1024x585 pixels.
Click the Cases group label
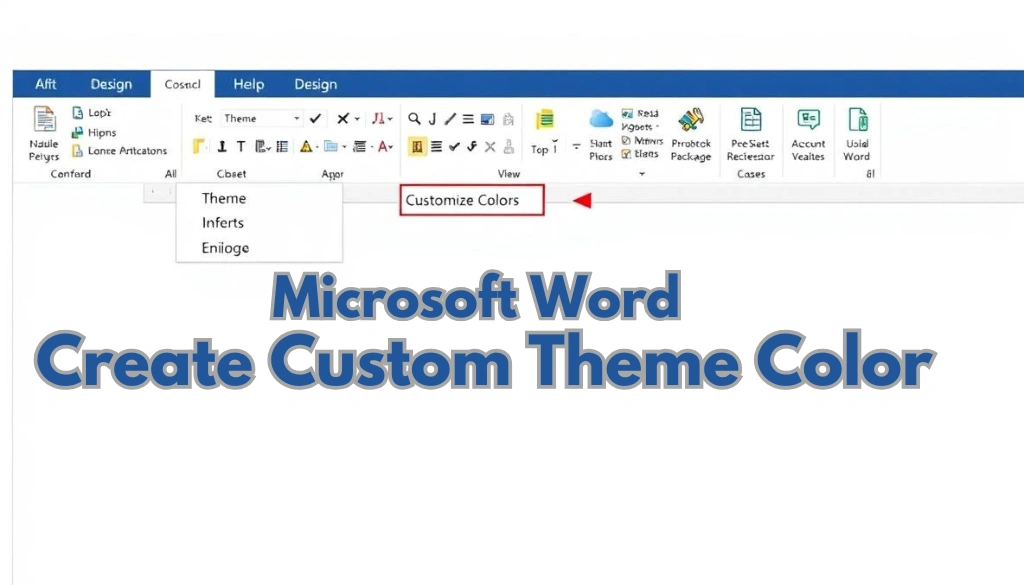(x=751, y=174)
